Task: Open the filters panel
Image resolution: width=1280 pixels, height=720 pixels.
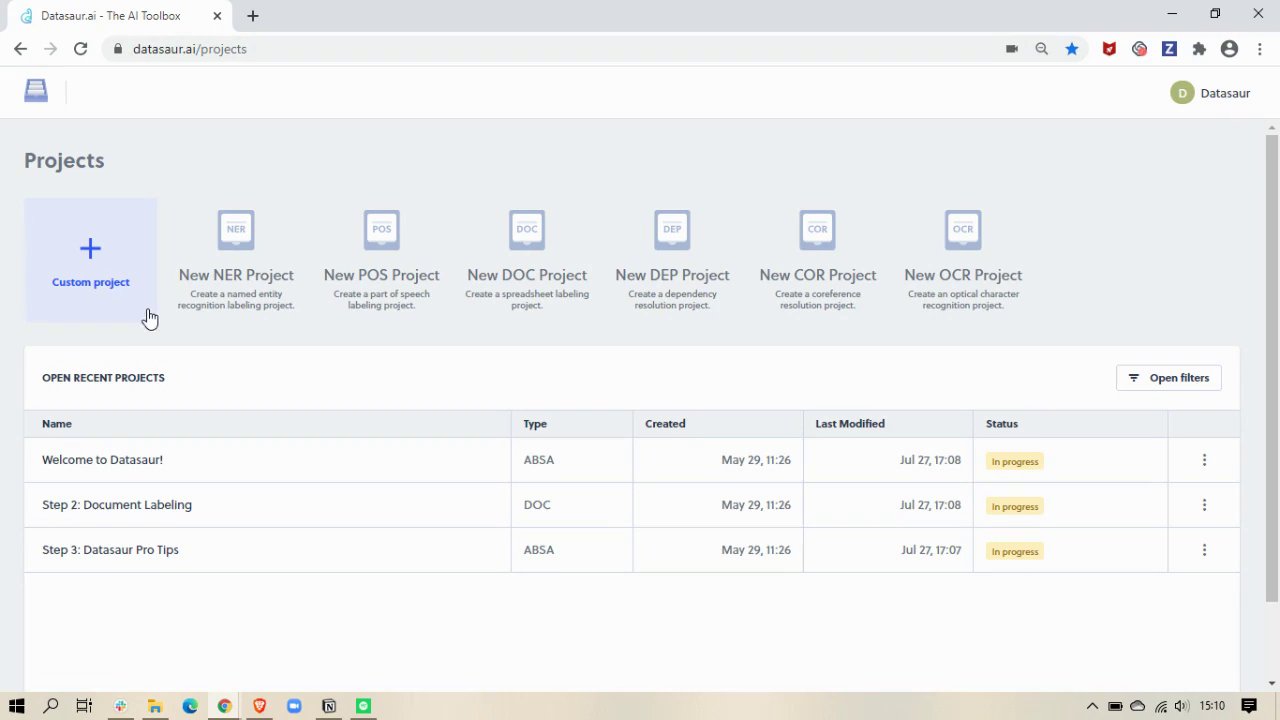Action: tap(1168, 378)
